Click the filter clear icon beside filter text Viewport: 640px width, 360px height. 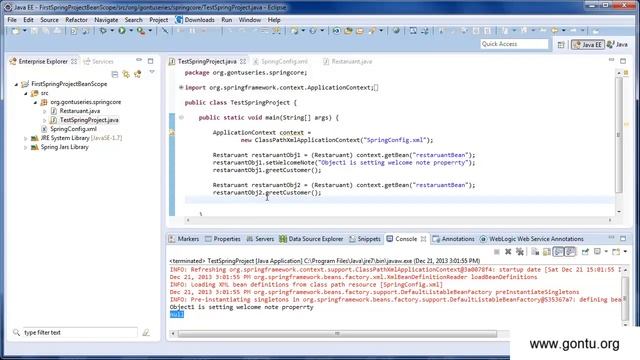click(x=146, y=333)
